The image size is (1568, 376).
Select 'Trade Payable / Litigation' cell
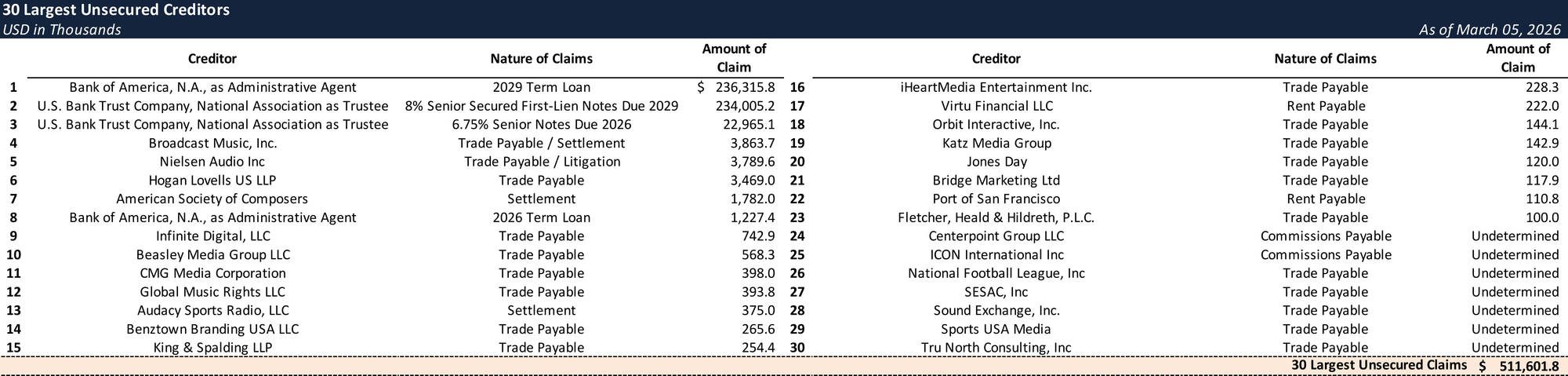point(542,162)
